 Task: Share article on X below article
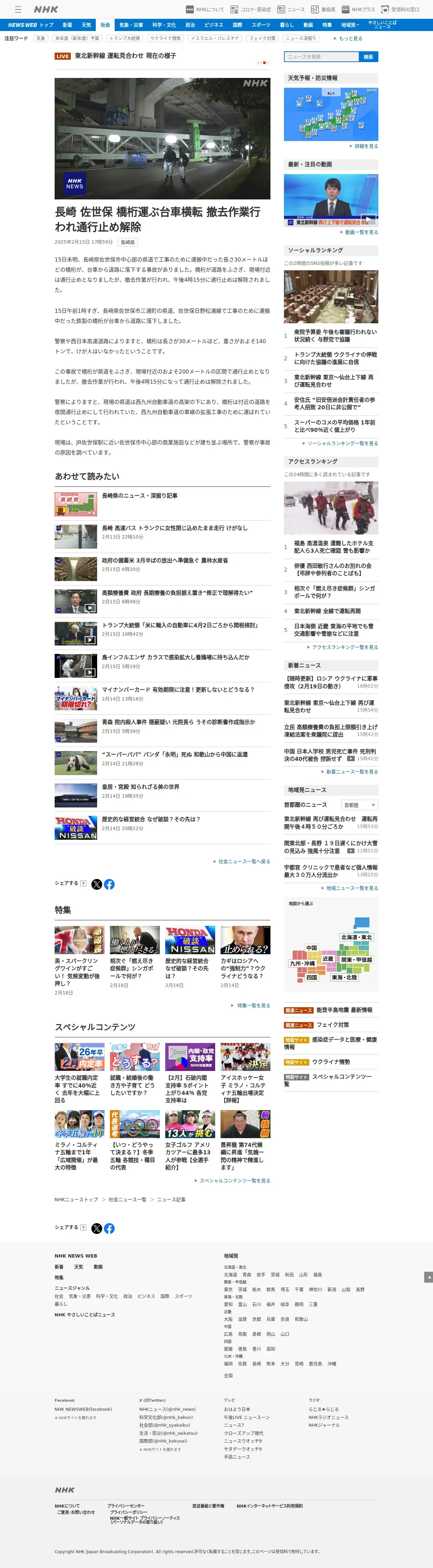[97, 884]
